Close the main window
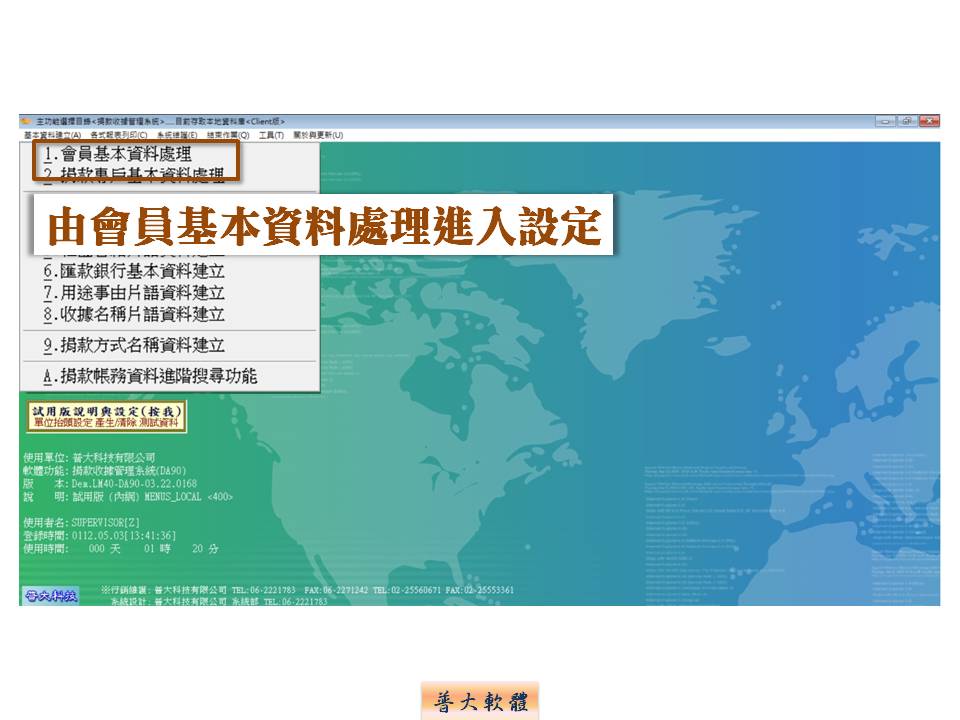 click(x=929, y=121)
